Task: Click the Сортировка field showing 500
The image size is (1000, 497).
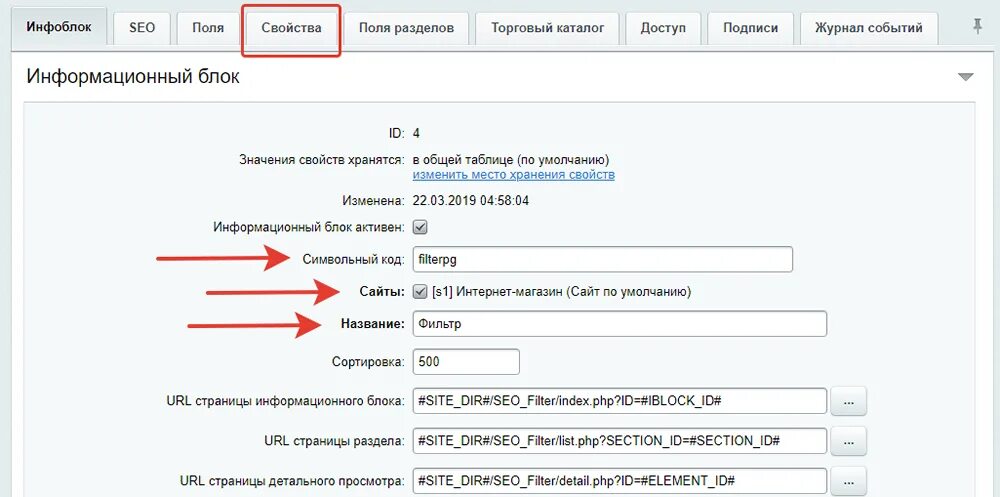Action: [466, 362]
